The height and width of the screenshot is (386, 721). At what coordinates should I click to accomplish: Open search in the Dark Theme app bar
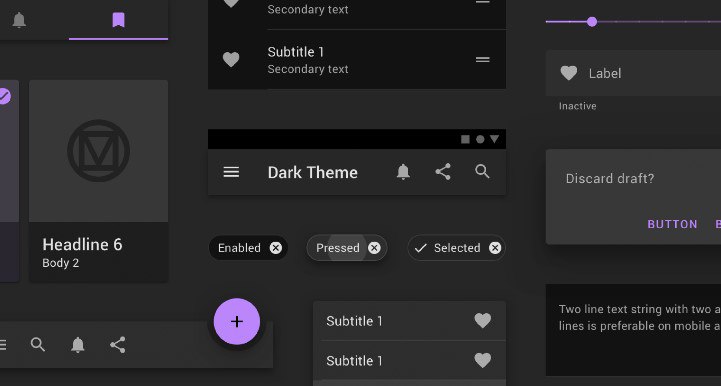pyautogui.click(x=482, y=172)
